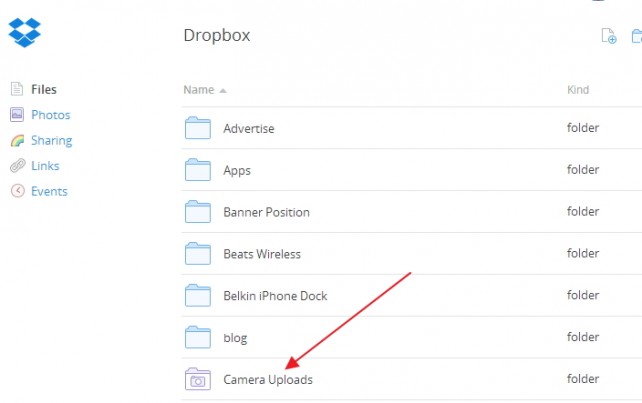Open Files section in sidebar

click(44, 90)
